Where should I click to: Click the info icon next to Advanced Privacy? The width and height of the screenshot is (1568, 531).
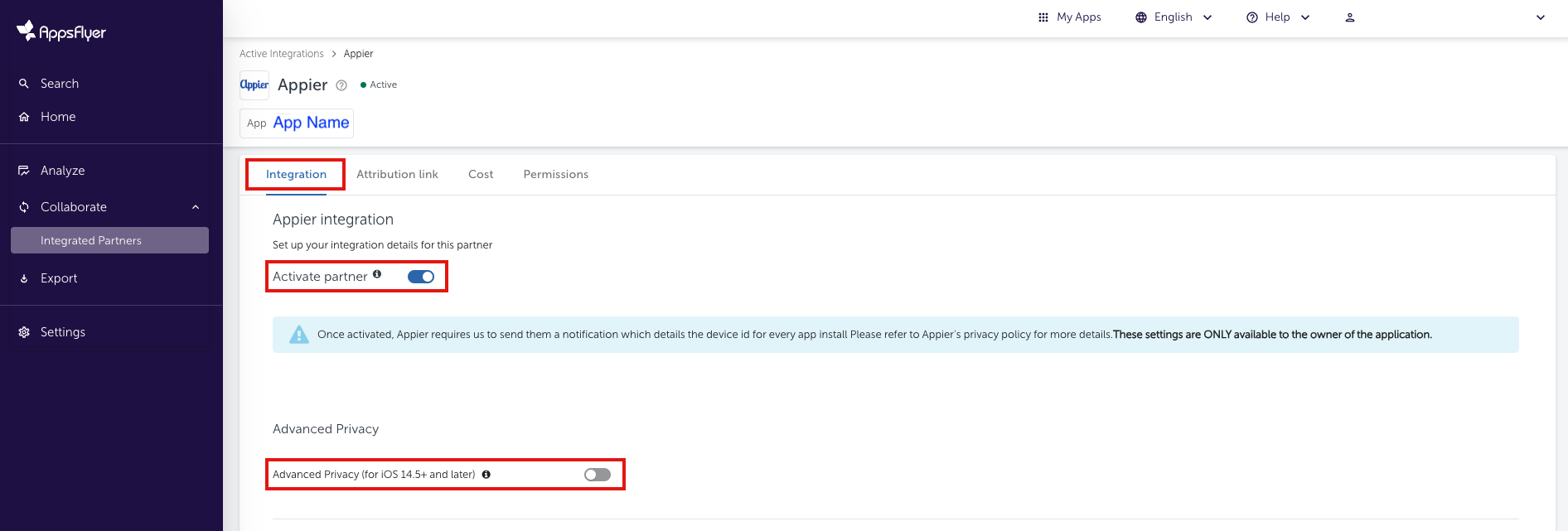click(x=486, y=475)
